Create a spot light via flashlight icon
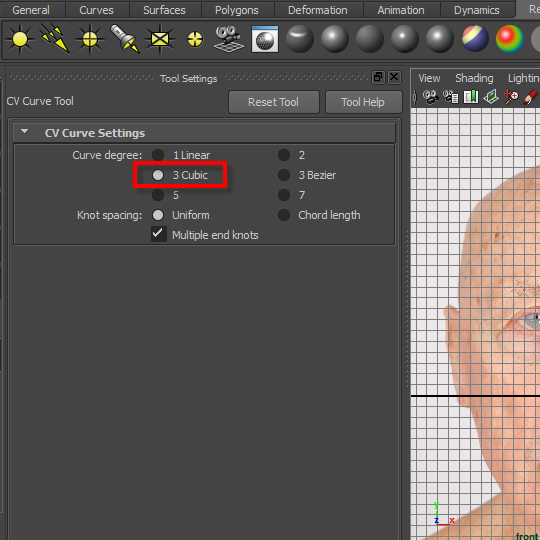Viewport: 540px width, 540px height. click(125, 39)
